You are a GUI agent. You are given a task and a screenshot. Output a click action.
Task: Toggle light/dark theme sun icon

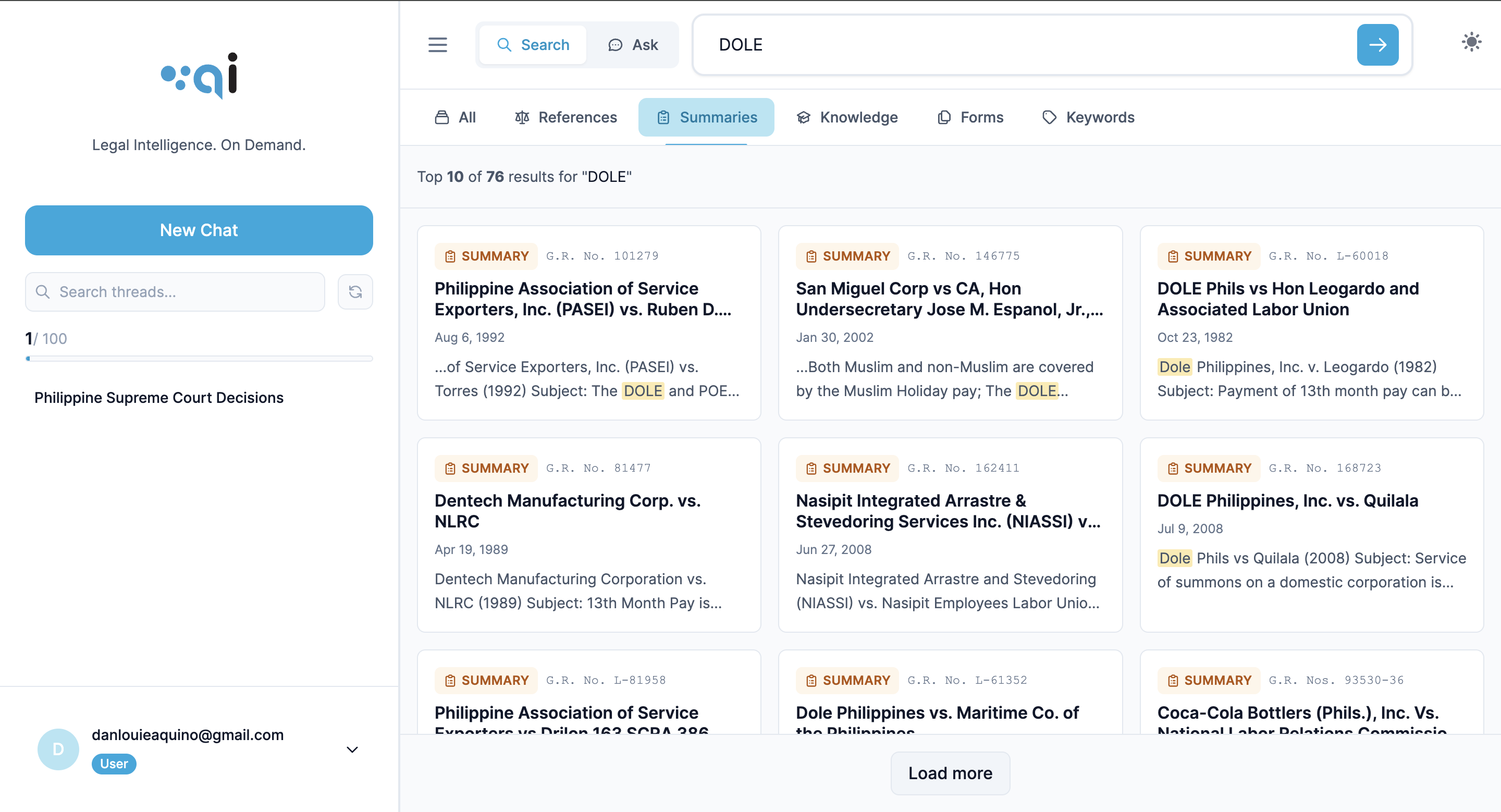pos(1471,42)
